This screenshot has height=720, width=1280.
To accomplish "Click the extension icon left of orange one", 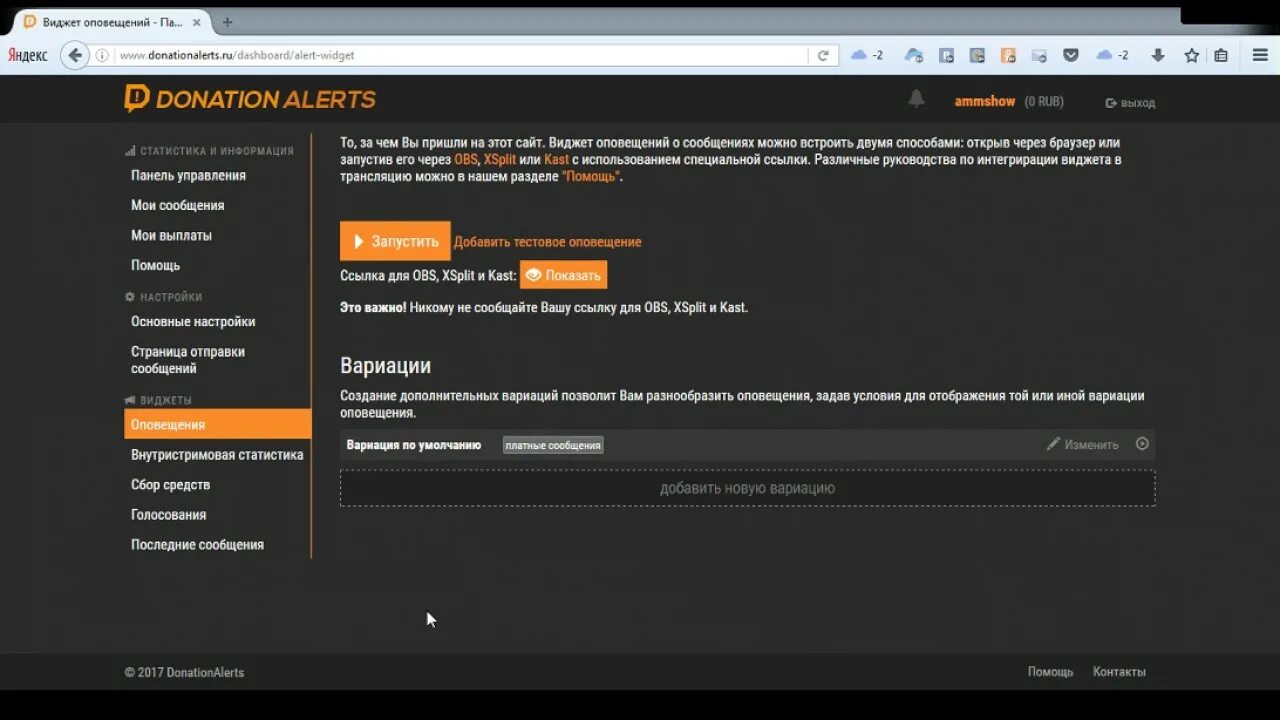I will coord(977,56).
